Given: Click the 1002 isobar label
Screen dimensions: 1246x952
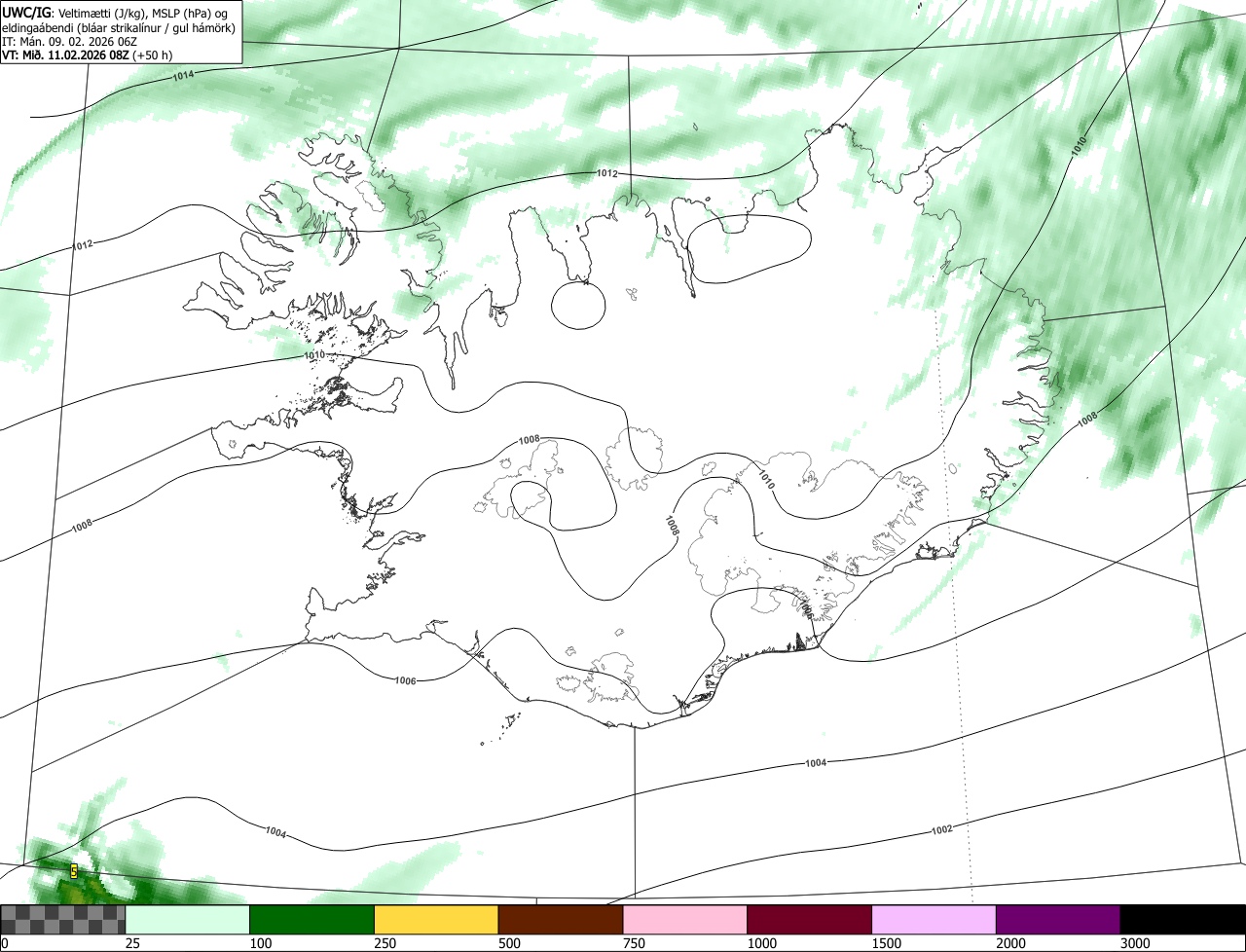Looking at the screenshot, I should (941, 829).
